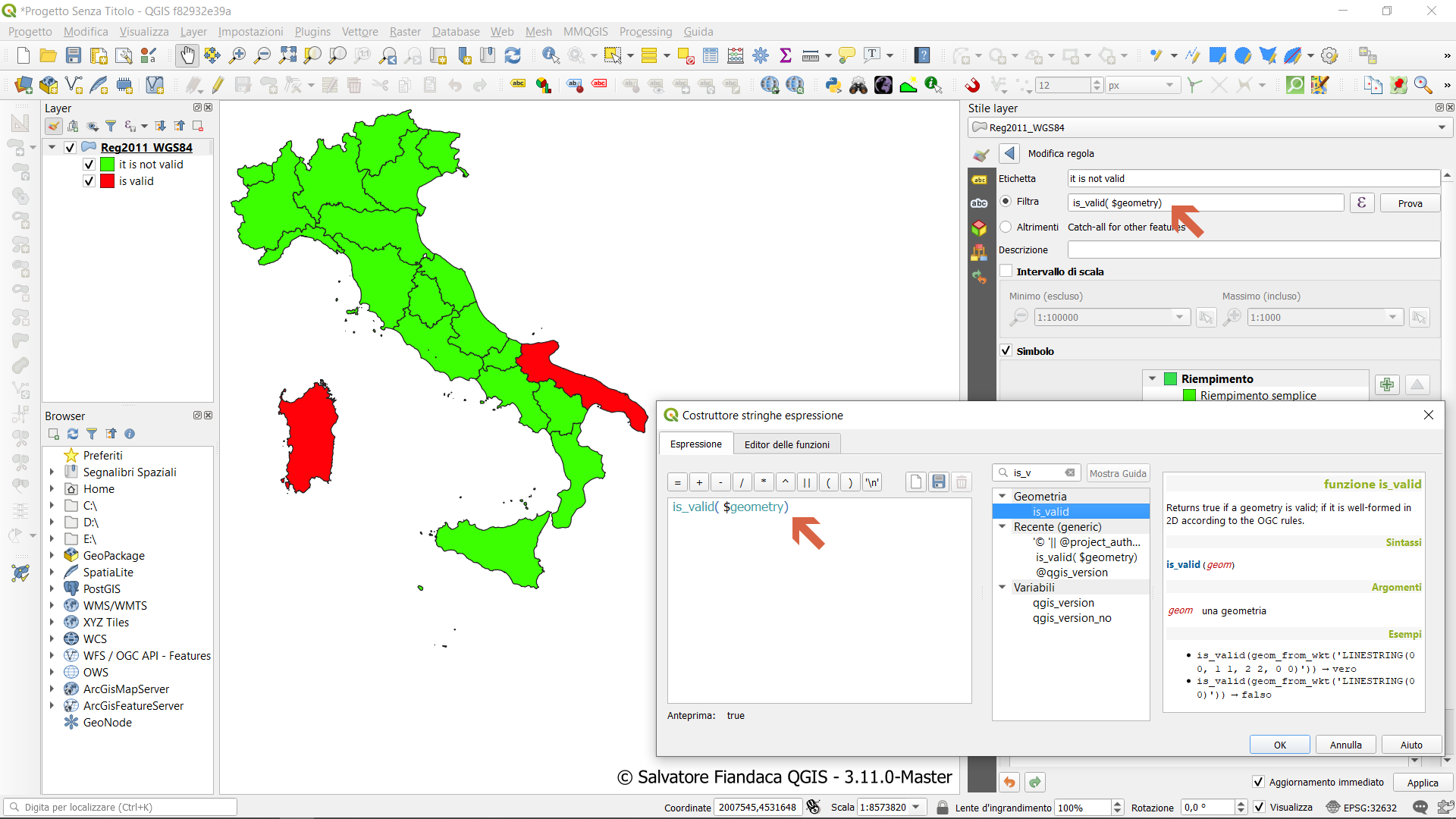Click the red 'is valid' legend swatch
Image resolution: width=1456 pixels, height=819 pixels.
(x=107, y=180)
